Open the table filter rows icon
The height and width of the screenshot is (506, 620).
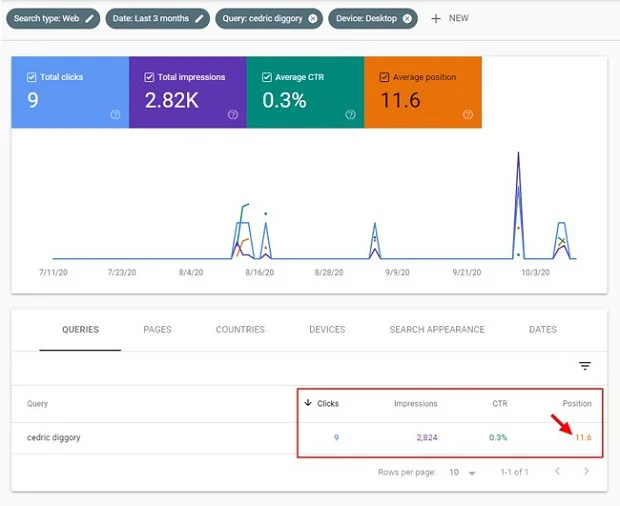pos(585,366)
